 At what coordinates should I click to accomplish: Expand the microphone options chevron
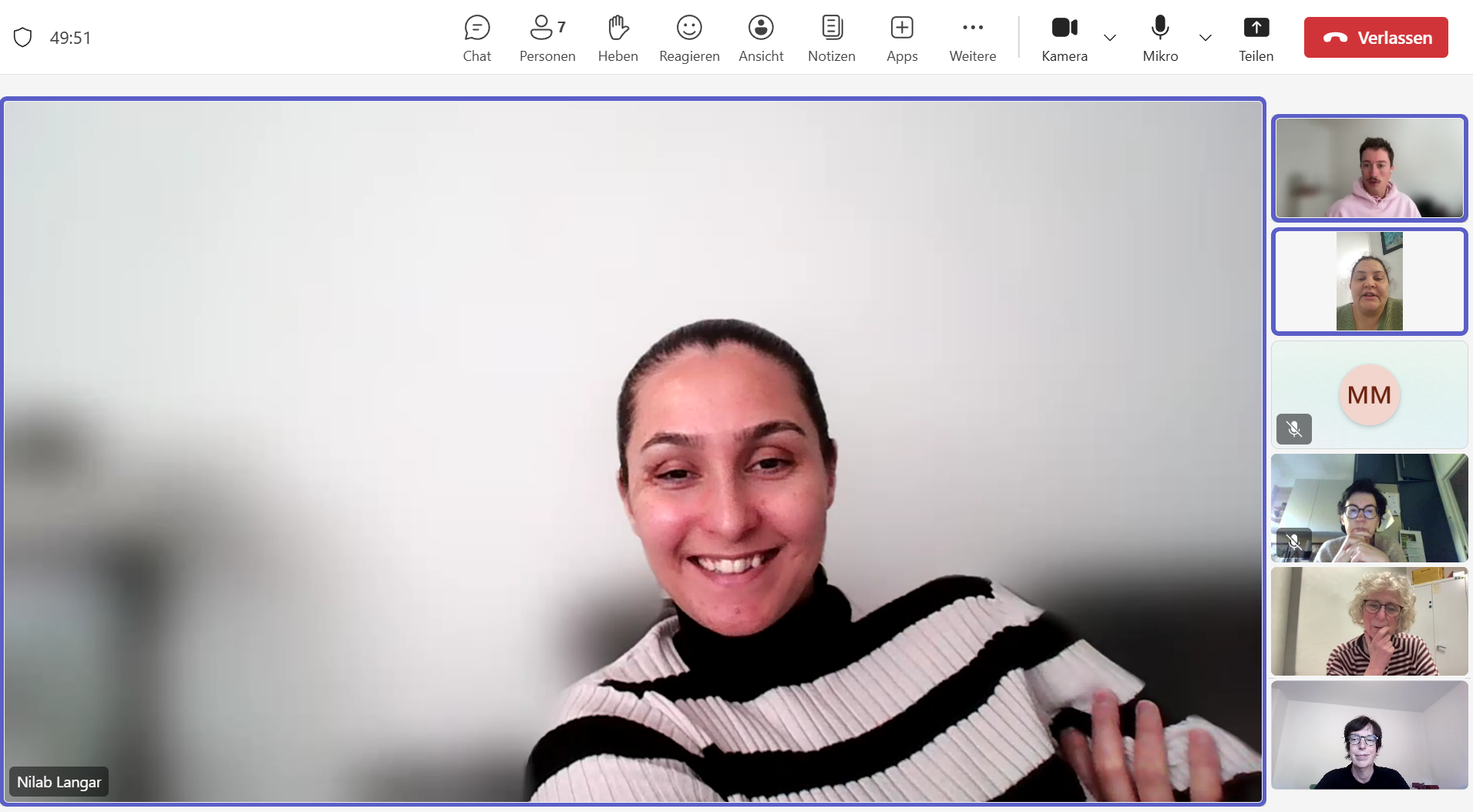pos(1206,38)
